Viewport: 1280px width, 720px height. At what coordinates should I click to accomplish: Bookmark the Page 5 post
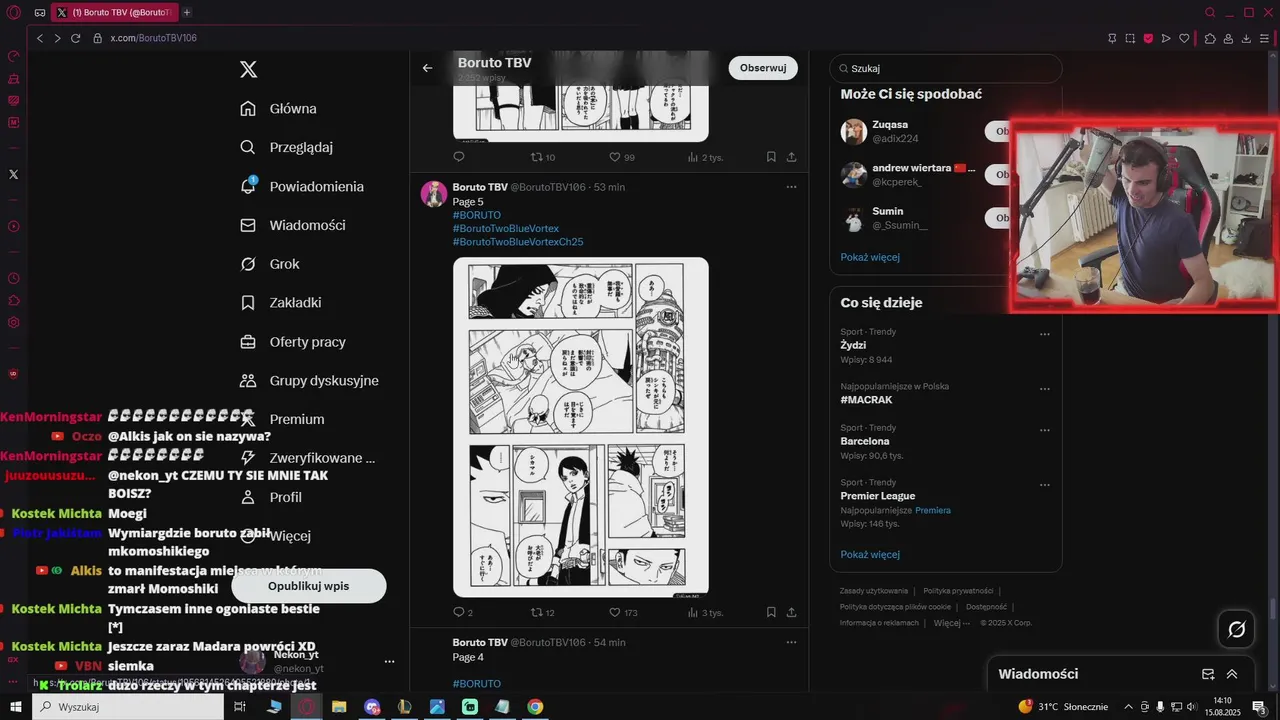pyautogui.click(x=771, y=612)
